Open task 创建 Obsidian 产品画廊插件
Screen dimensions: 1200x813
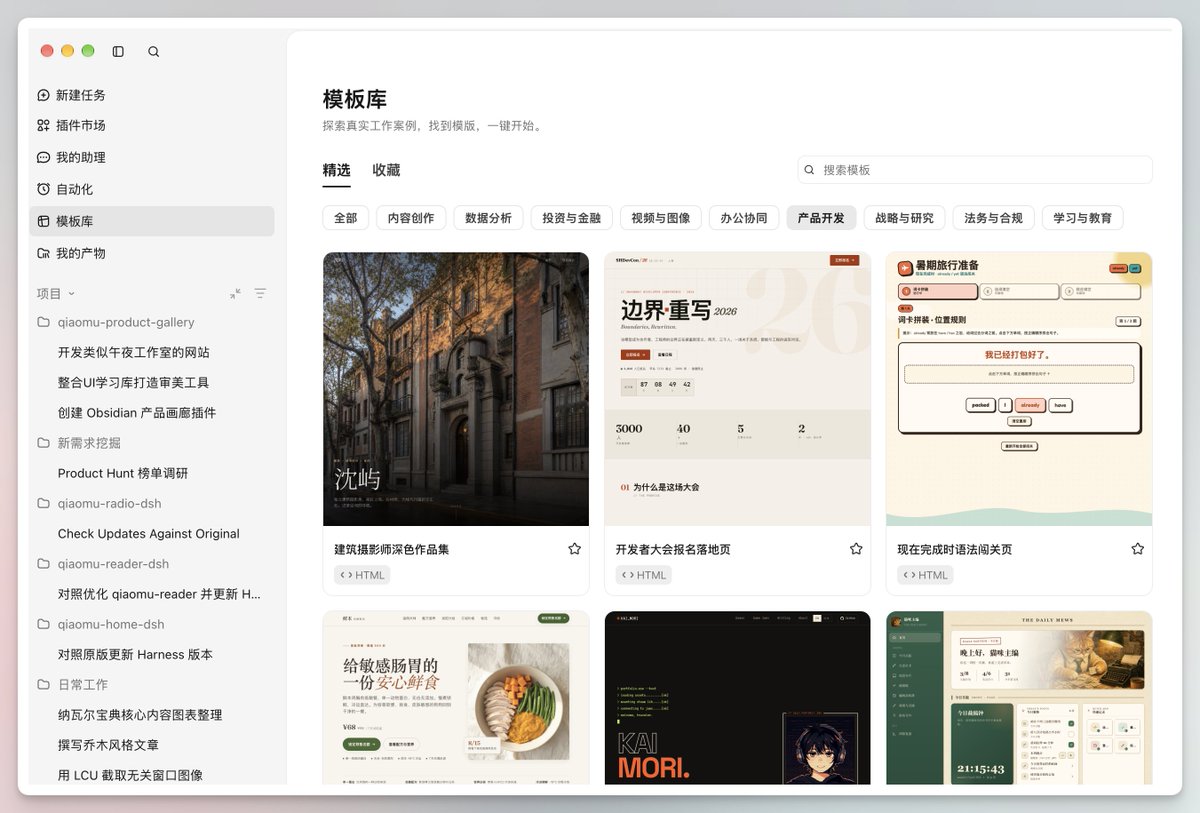click(x=137, y=413)
